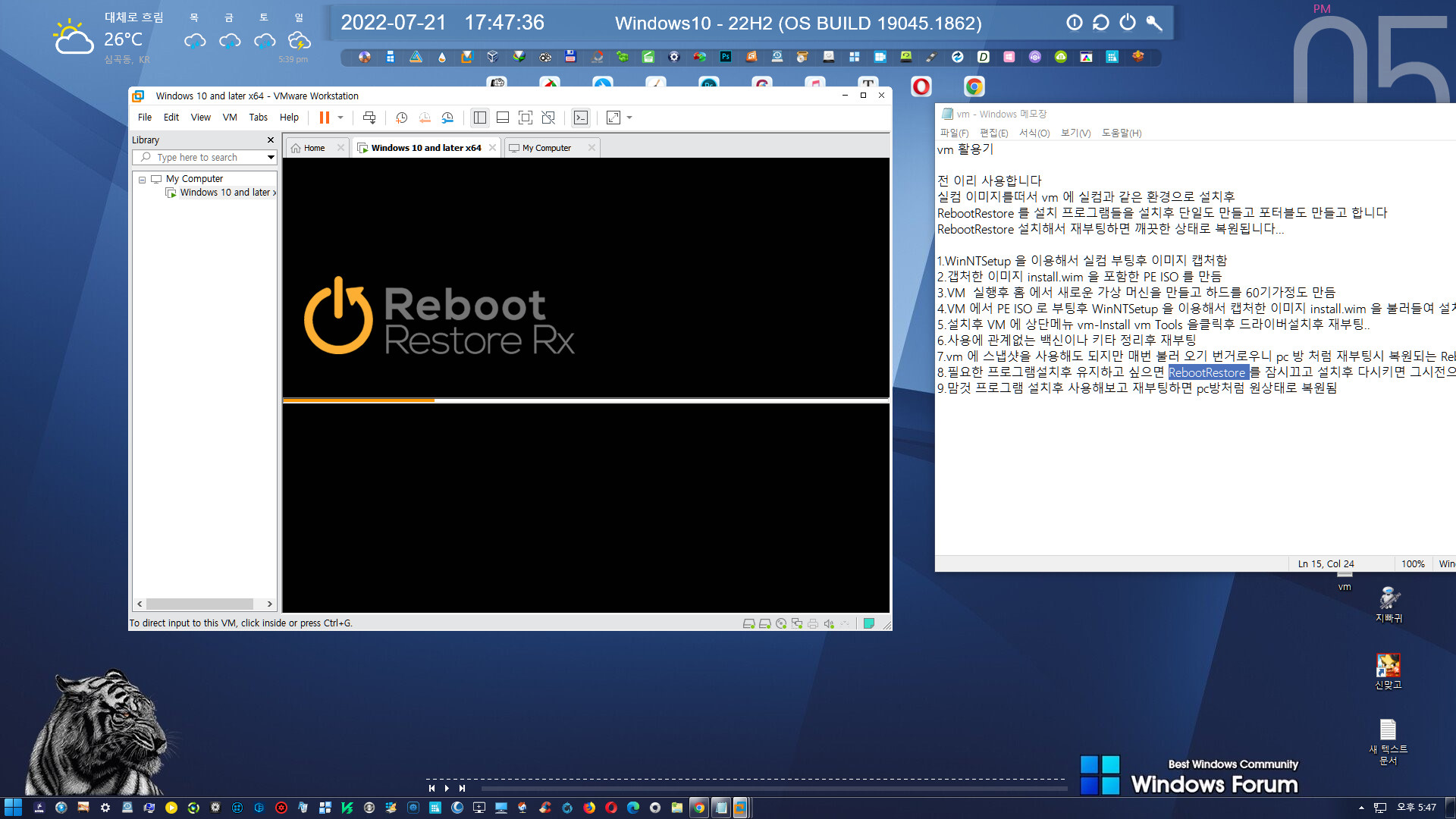Image resolution: width=1456 pixels, height=819 pixels.
Task: Open the 새 텍스트 문서 desktop file
Action: [1389, 742]
